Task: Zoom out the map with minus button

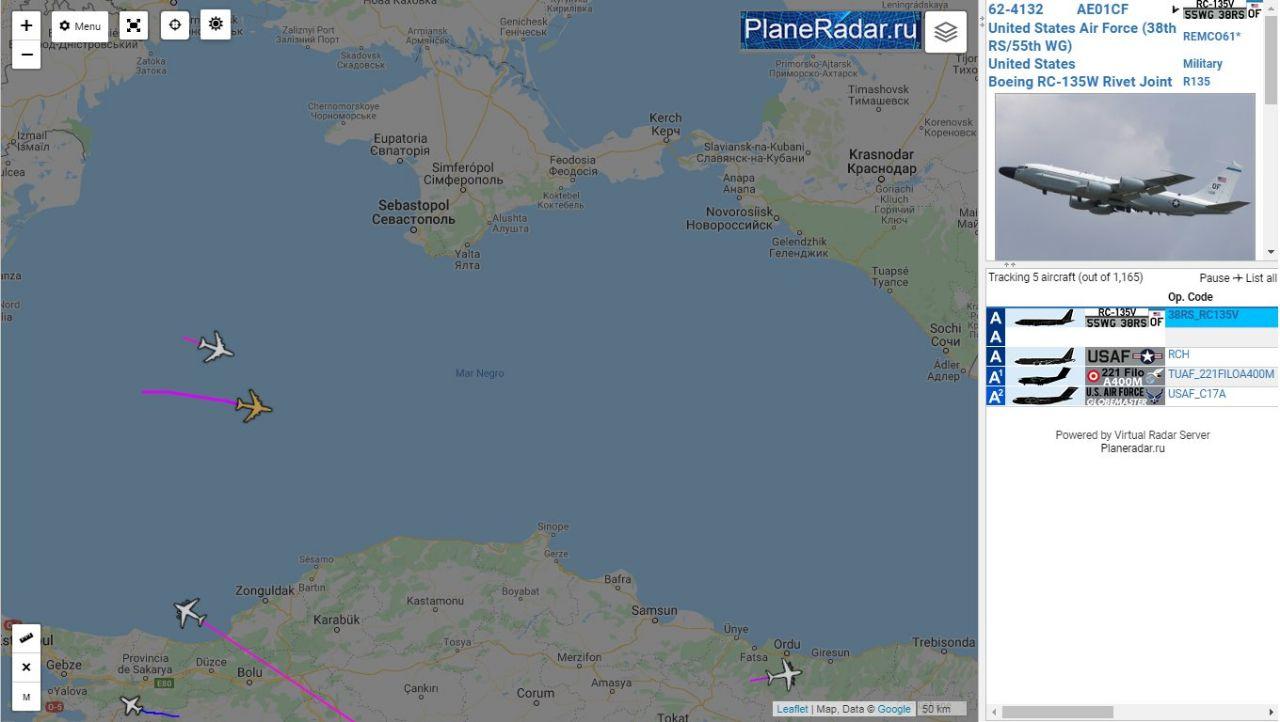Action: [26, 55]
